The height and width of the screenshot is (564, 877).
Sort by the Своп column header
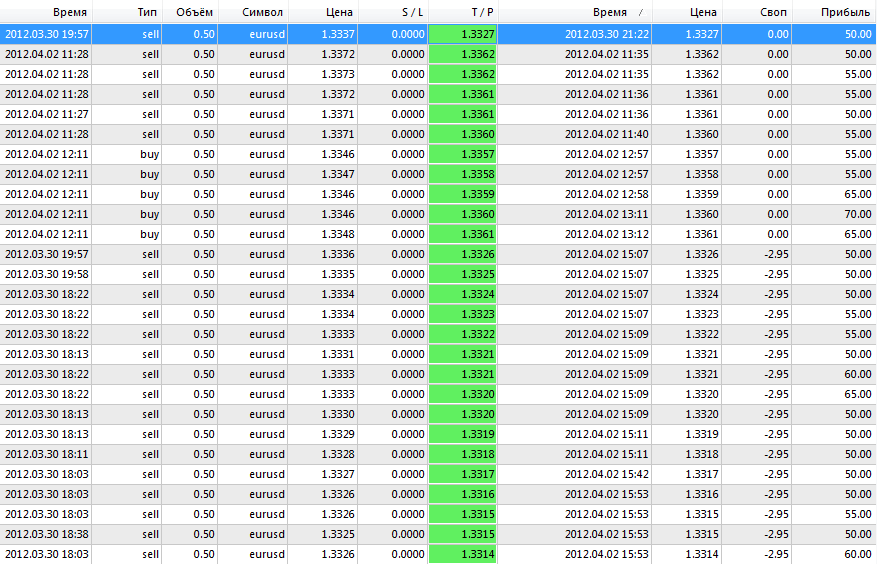(757, 12)
